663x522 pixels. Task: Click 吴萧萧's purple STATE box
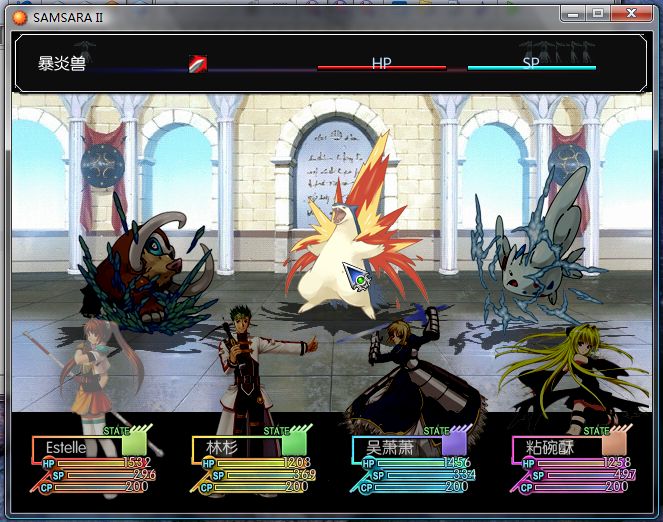point(454,444)
